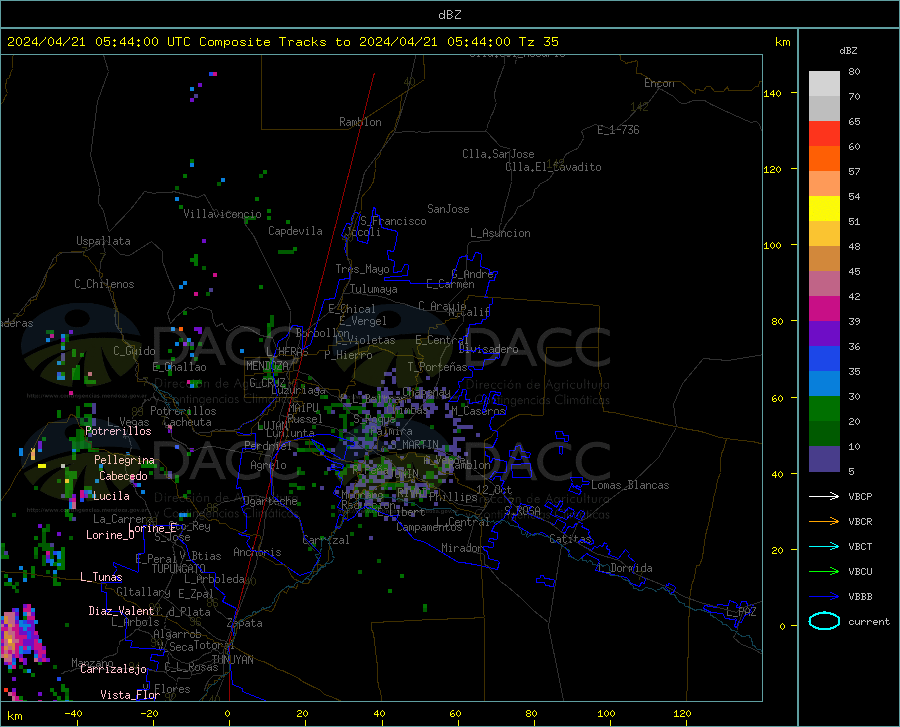Click the green VBCU arrow legend icon
This screenshot has height=727, width=900.
(x=824, y=572)
